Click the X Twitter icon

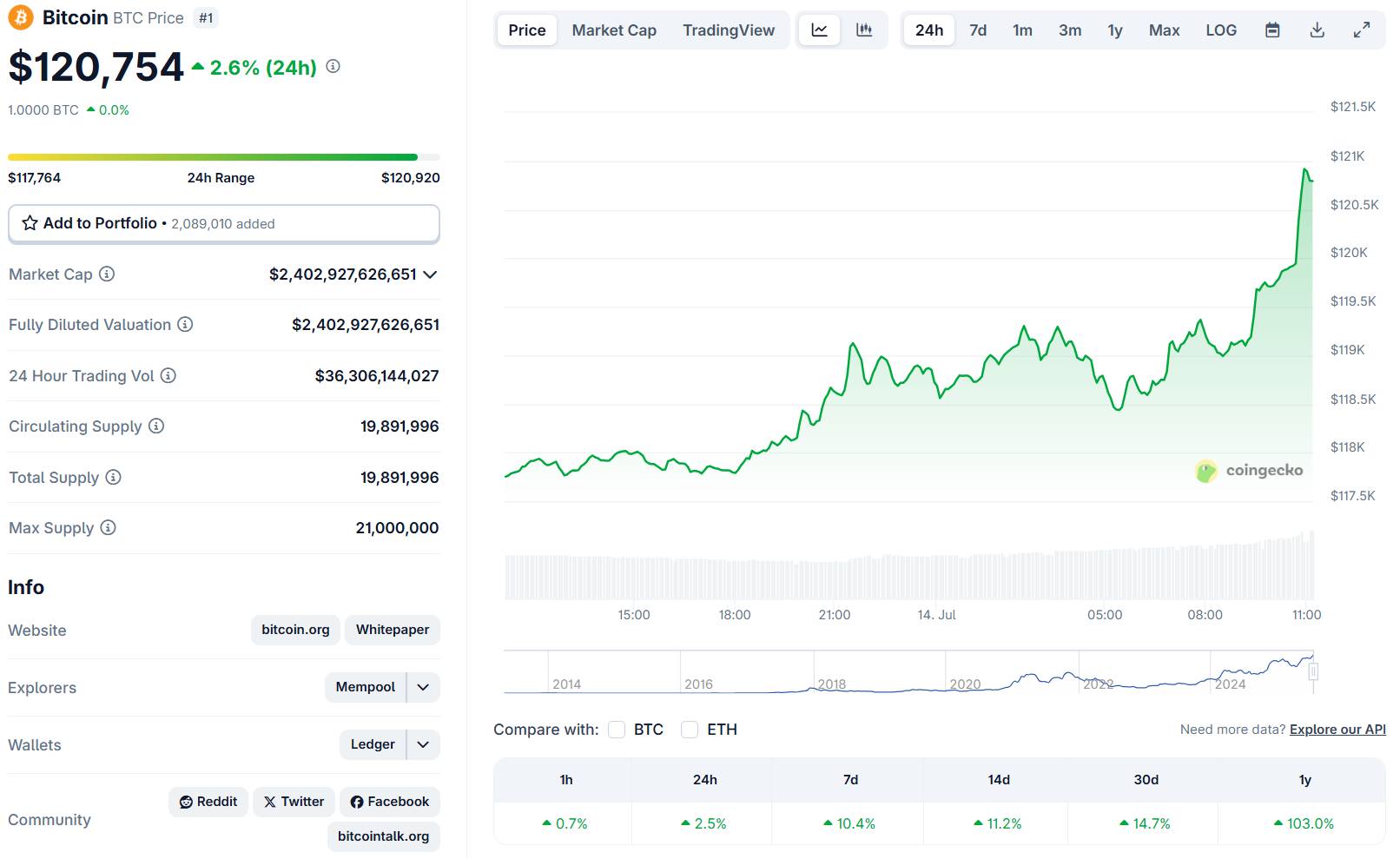pos(270,802)
